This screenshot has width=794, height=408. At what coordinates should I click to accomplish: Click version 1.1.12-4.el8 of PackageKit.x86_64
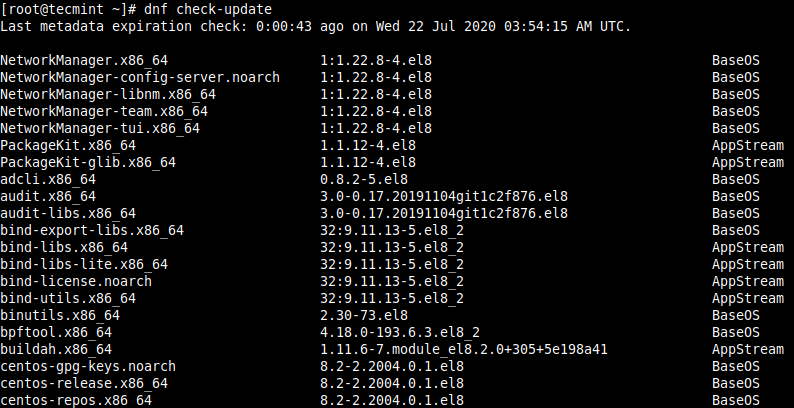[x=368, y=146]
